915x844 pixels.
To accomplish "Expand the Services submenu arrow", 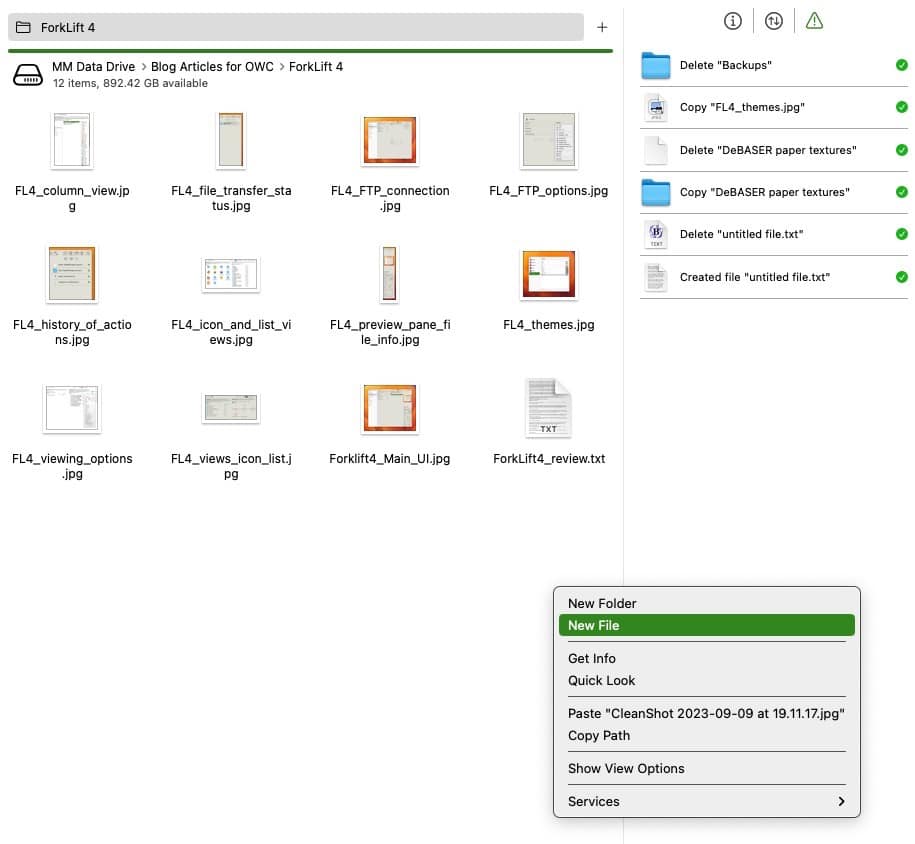I will (x=841, y=802).
